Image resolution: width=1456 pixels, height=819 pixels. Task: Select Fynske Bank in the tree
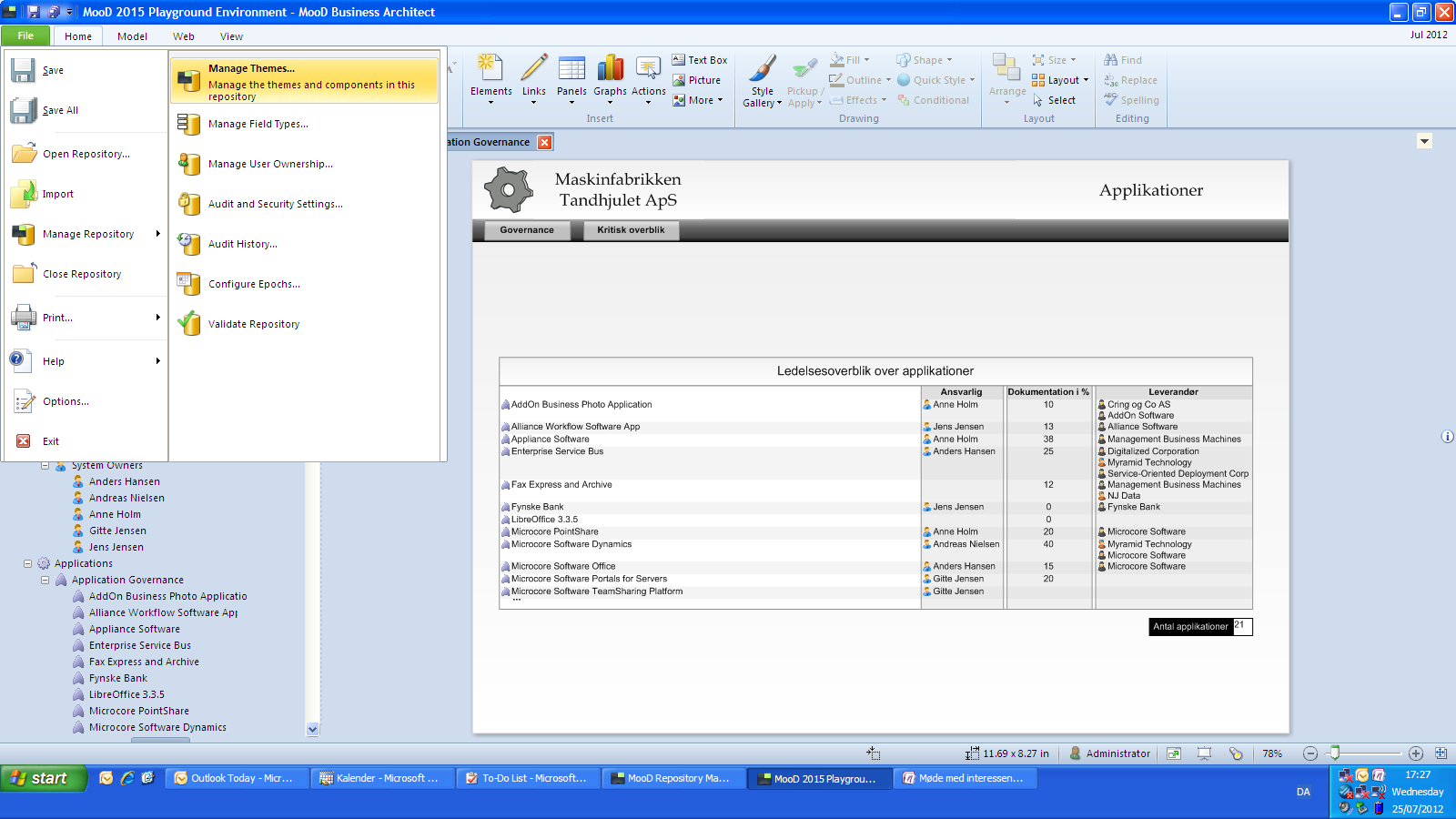coord(118,678)
